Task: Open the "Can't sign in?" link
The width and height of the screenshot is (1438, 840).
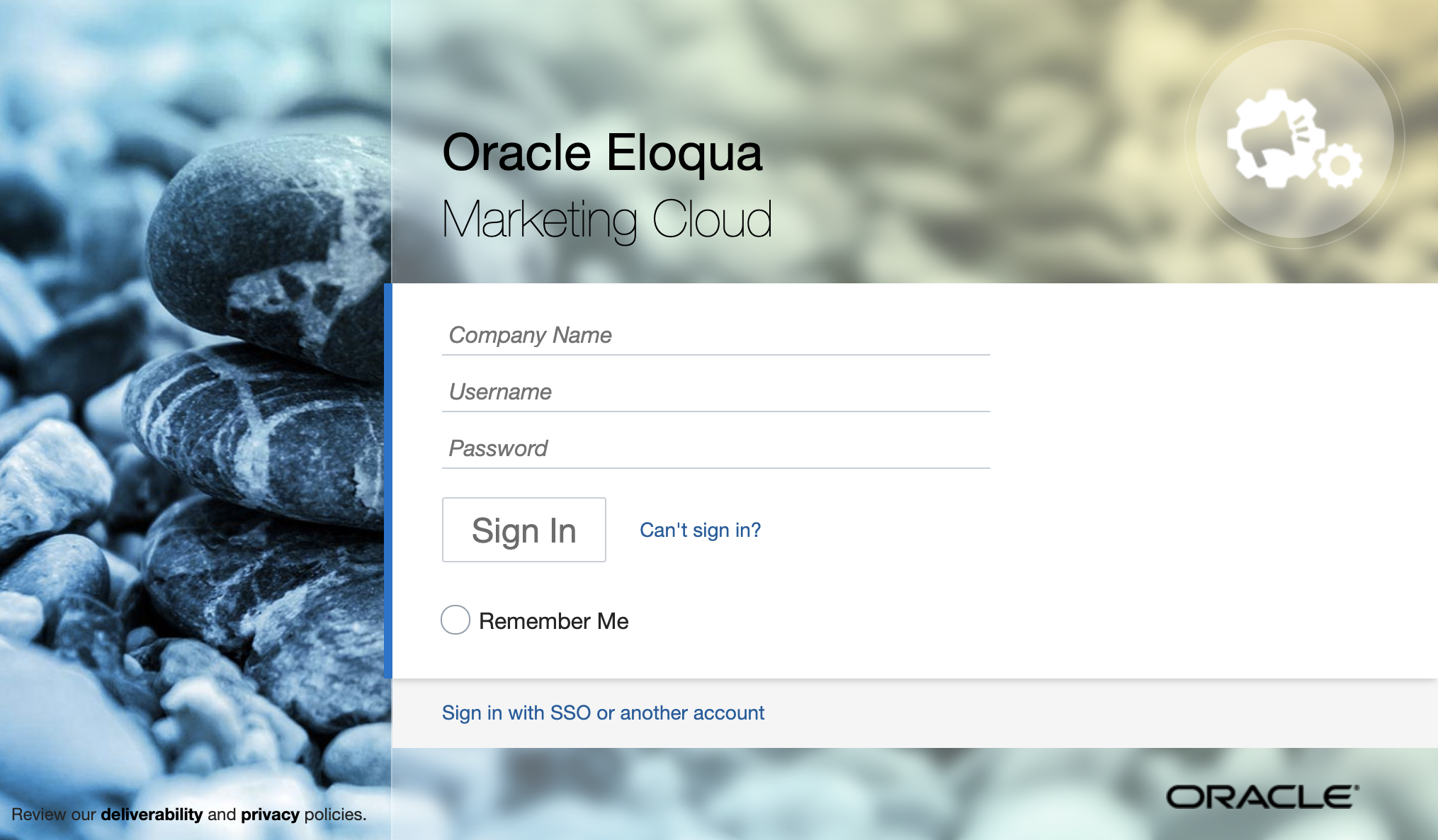Action: pyautogui.click(x=700, y=530)
